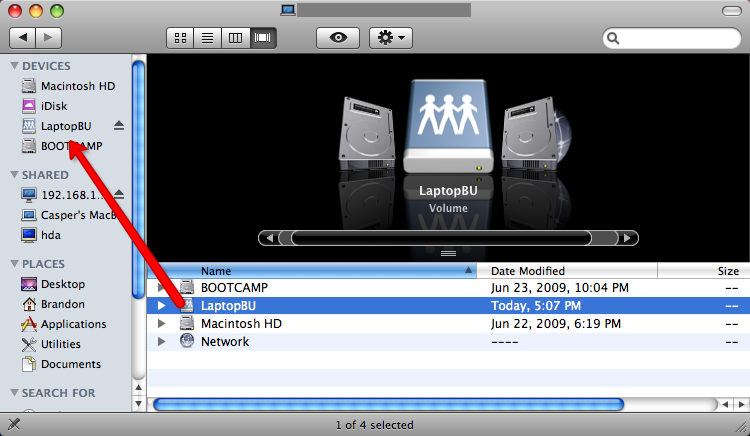Click 'Jun 22, 2009, 6:19 PM' date cell
This screenshot has height=436, width=750.
[x=556, y=324]
